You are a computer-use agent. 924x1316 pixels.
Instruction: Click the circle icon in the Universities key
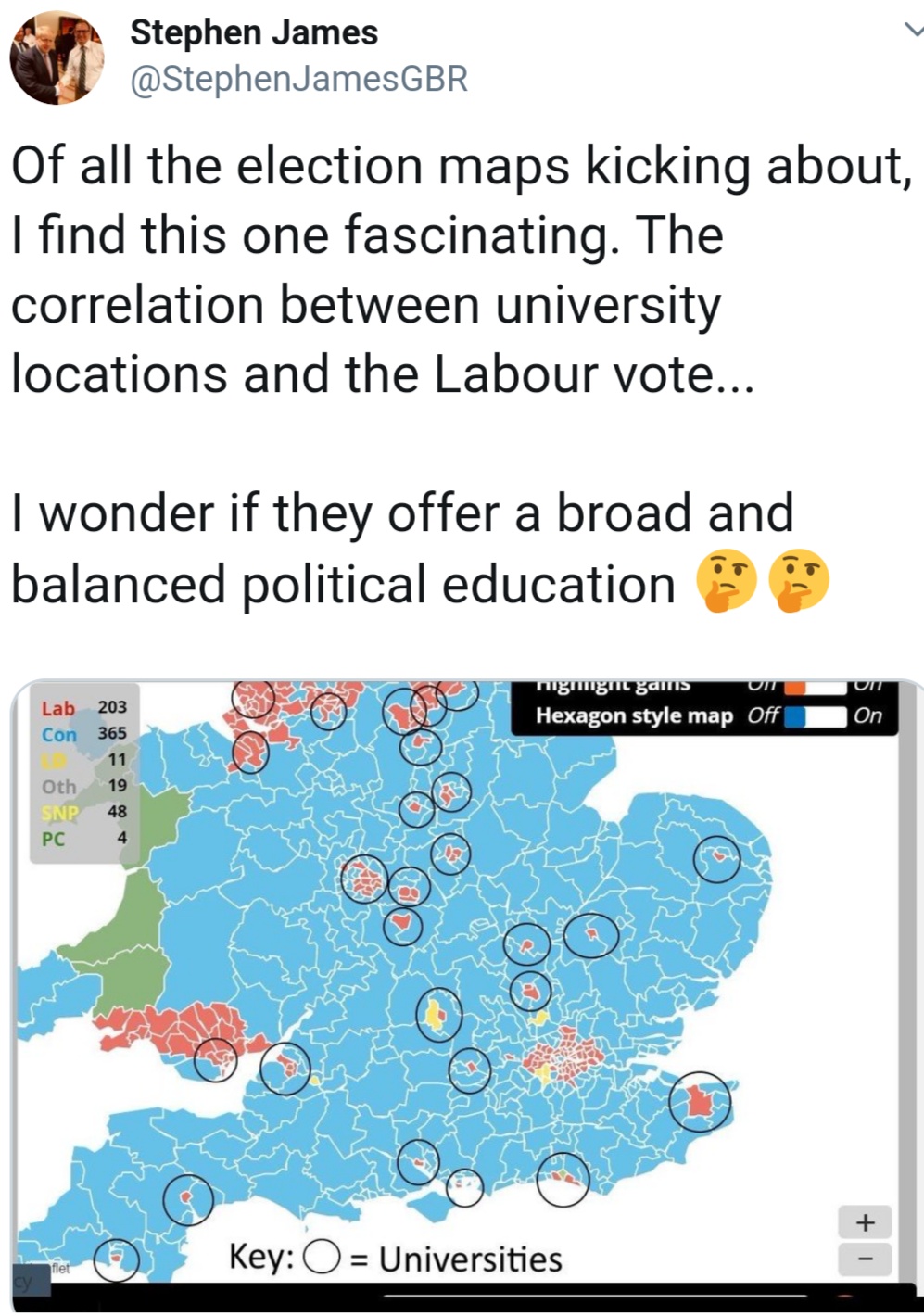point(321,1258)
